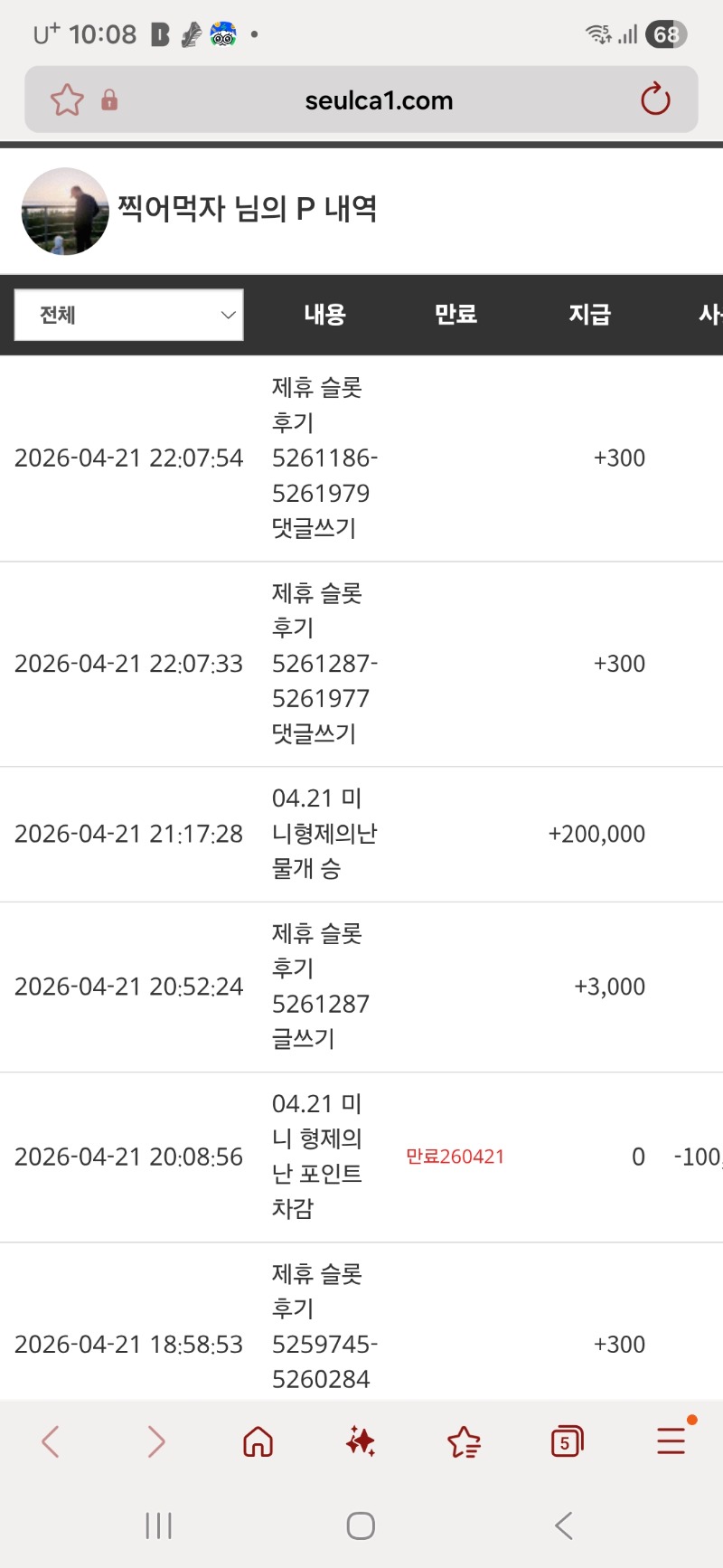Tap the sparkle AI assistant icon

(x=361, y=1441)
